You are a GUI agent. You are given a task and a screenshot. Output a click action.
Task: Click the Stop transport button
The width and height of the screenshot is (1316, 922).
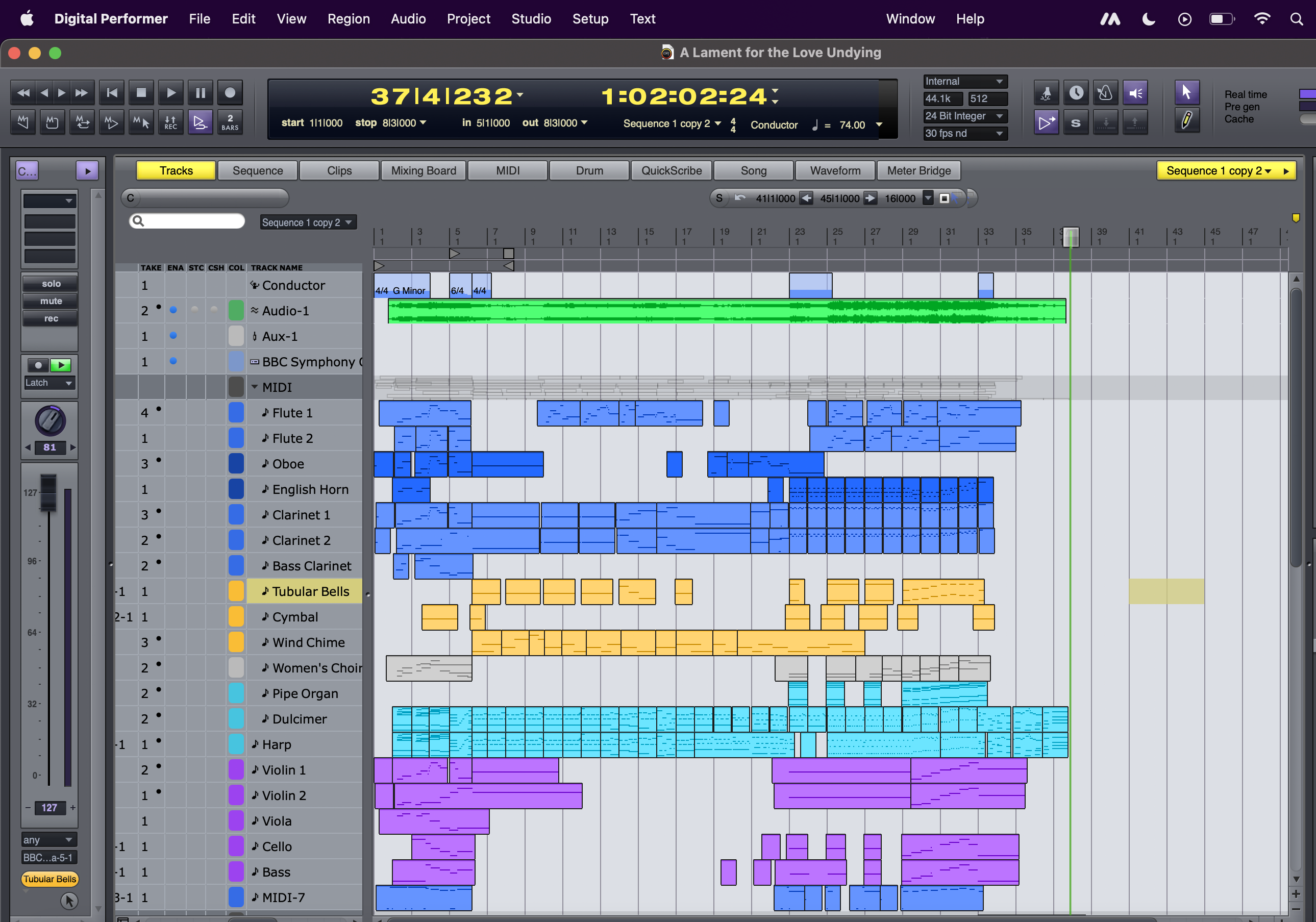coord(141,93)
